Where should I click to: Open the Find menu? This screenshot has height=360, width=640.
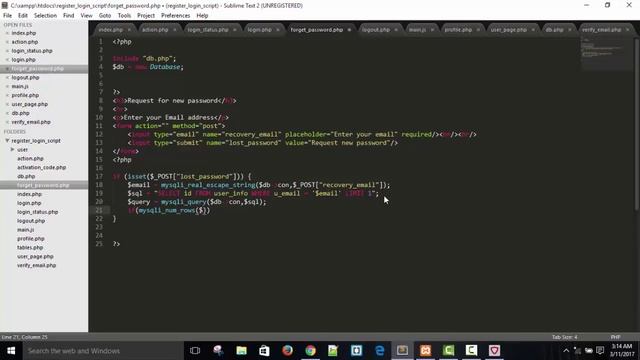(x=69, y=16)
